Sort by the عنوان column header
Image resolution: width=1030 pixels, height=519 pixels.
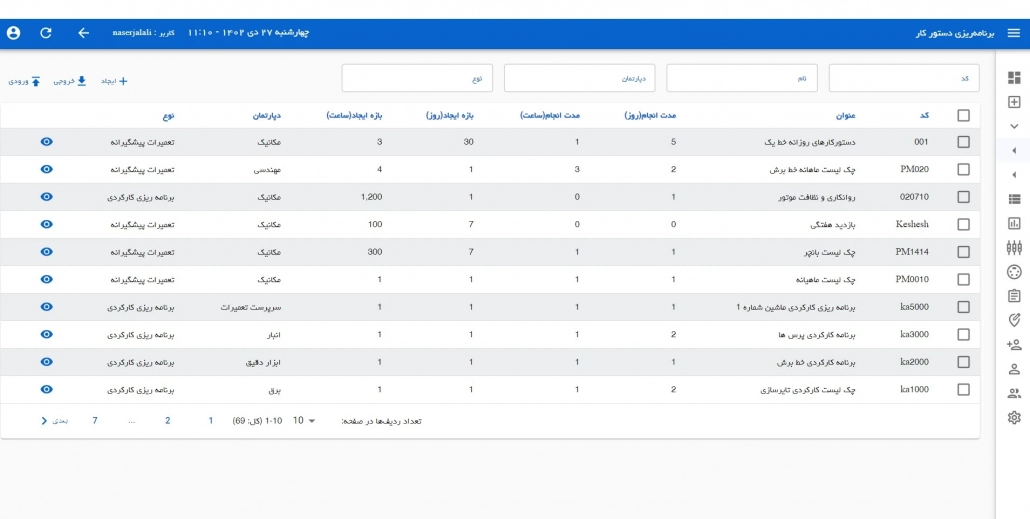click(x=860, y=115)
